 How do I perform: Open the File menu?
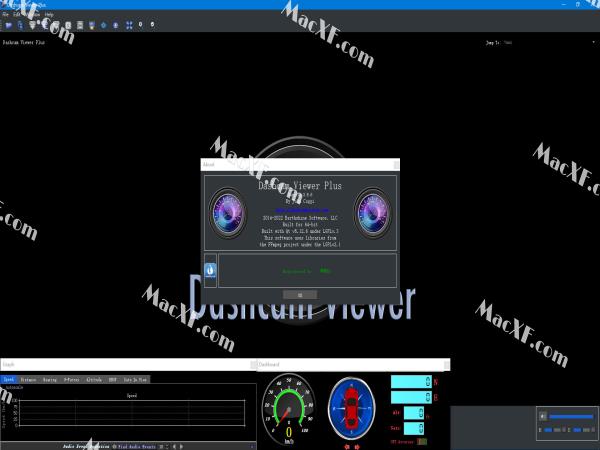click(x=5, y=14)
